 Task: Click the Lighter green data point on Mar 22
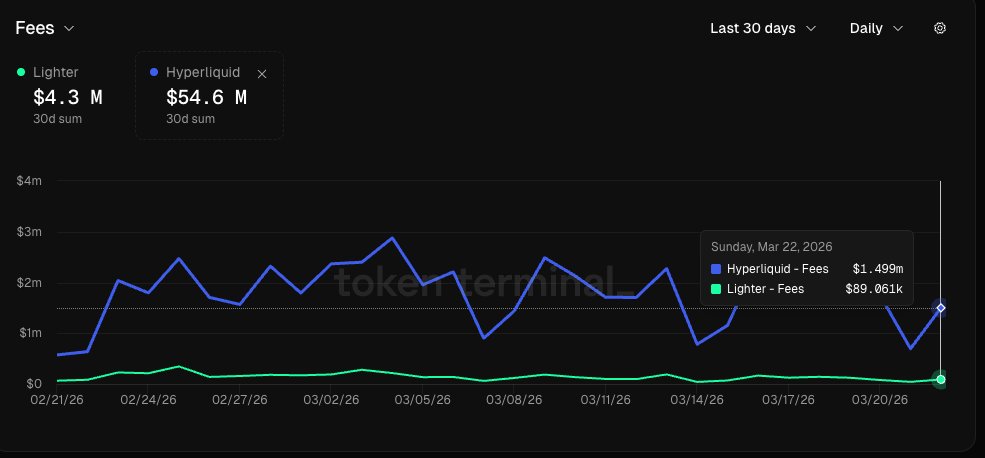940,379
